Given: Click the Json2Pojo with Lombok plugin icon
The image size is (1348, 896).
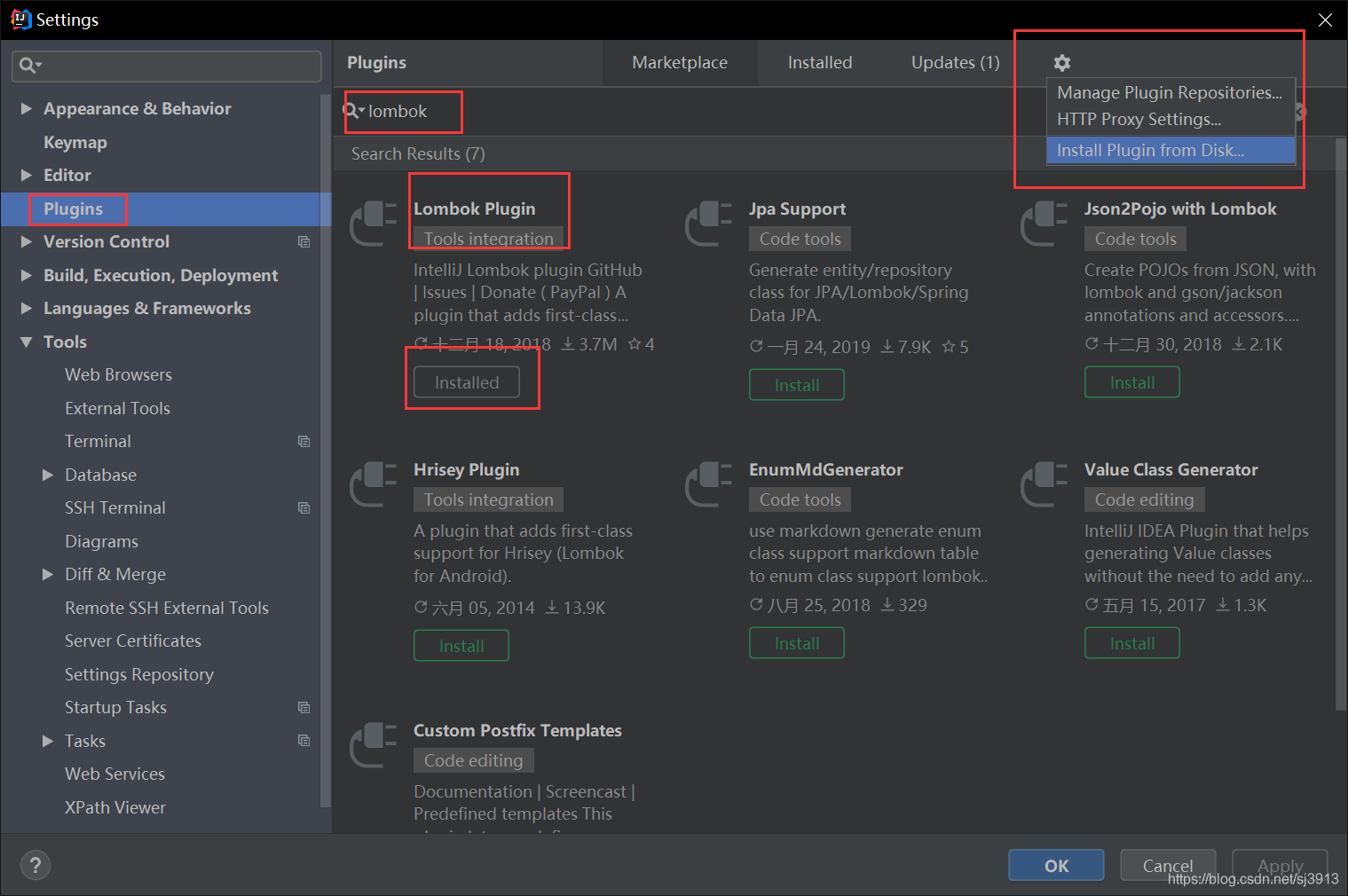Looking at the screenshot, I should (1045, 224).
